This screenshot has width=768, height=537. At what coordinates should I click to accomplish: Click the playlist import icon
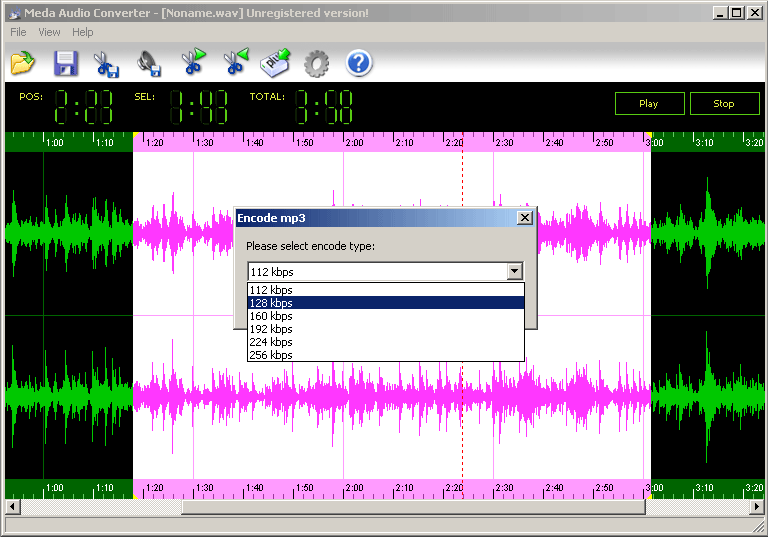click(275, 63)
